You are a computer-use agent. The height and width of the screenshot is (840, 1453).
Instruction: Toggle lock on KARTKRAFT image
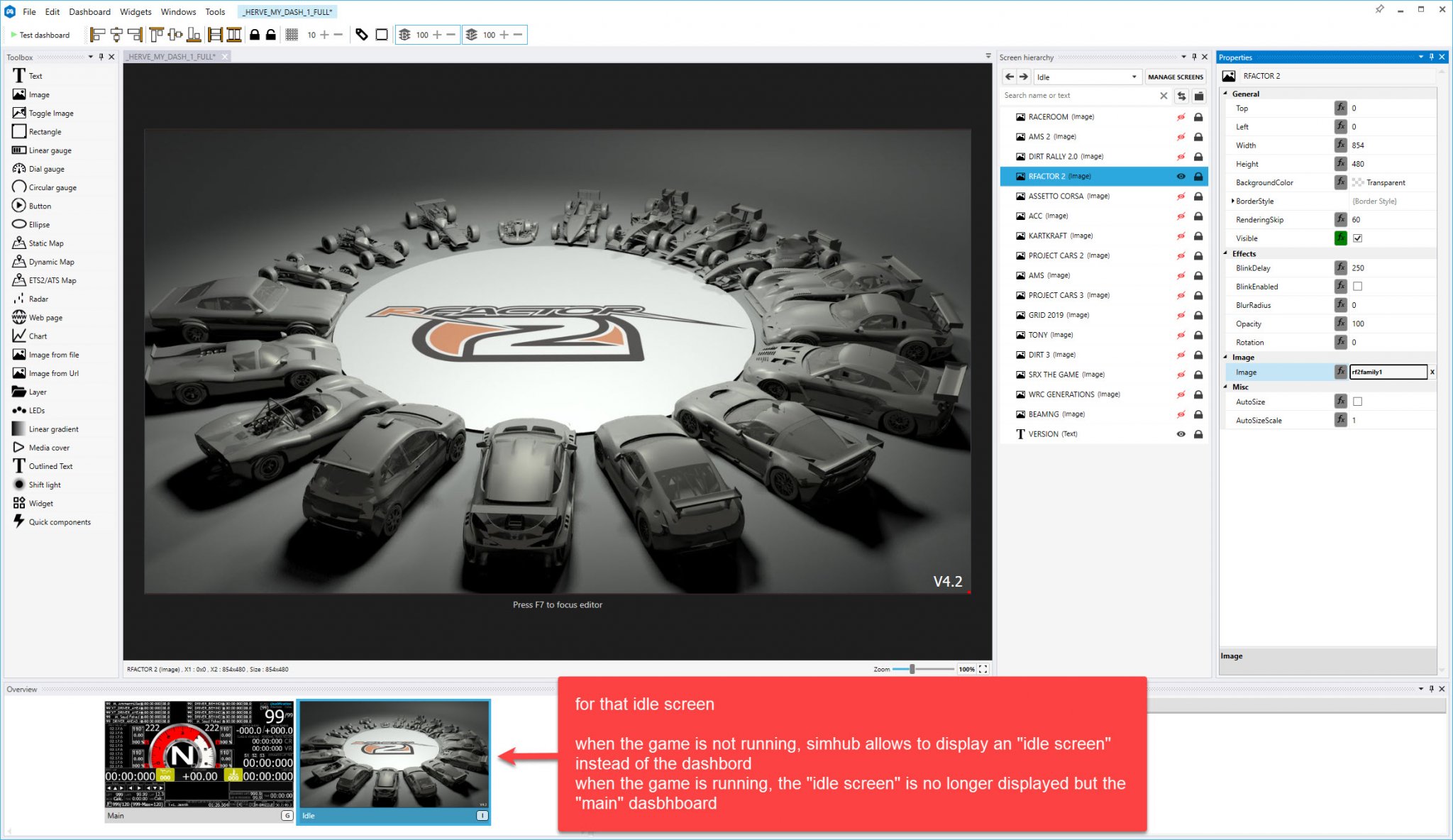click(x=1198, y=236)
